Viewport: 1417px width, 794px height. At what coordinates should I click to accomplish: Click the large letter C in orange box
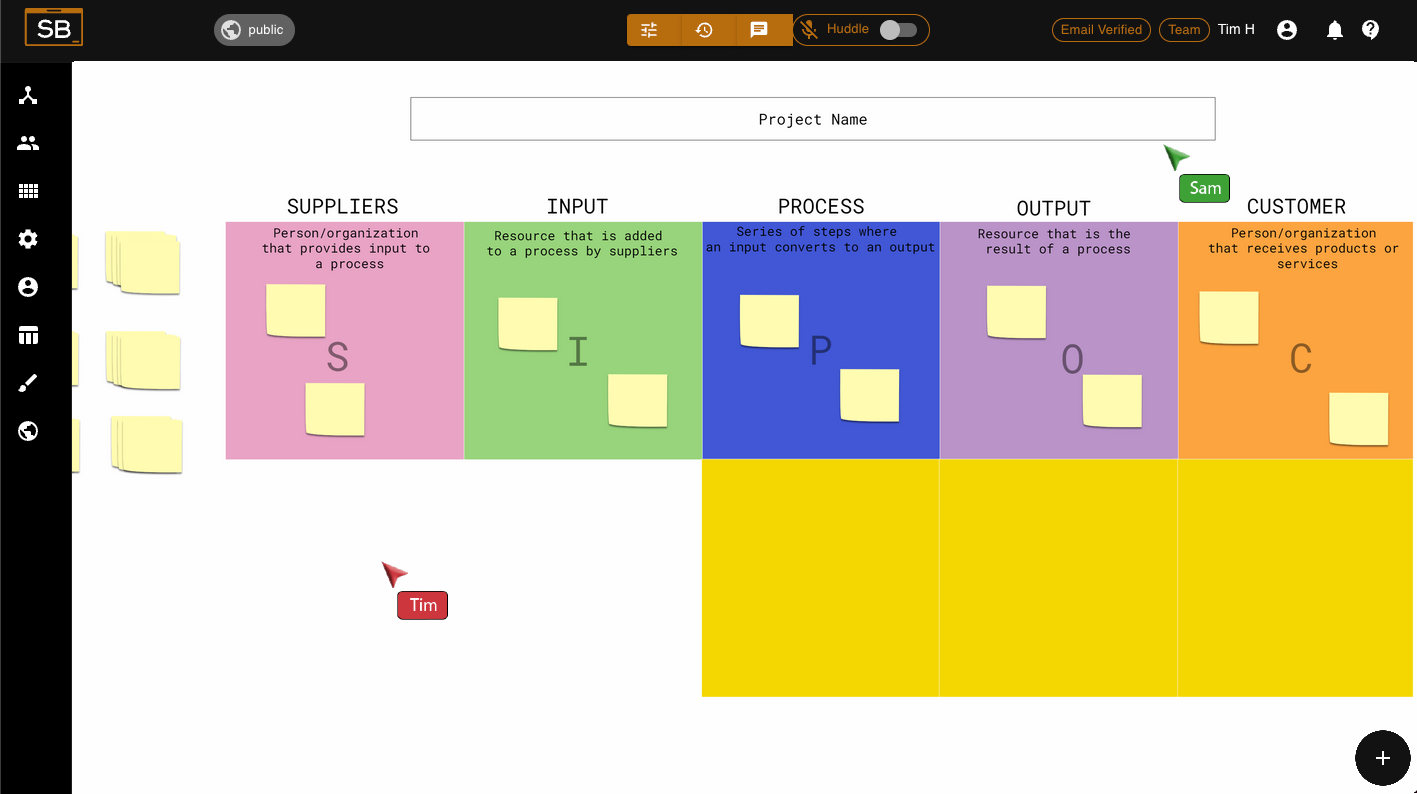point(1301,359)
